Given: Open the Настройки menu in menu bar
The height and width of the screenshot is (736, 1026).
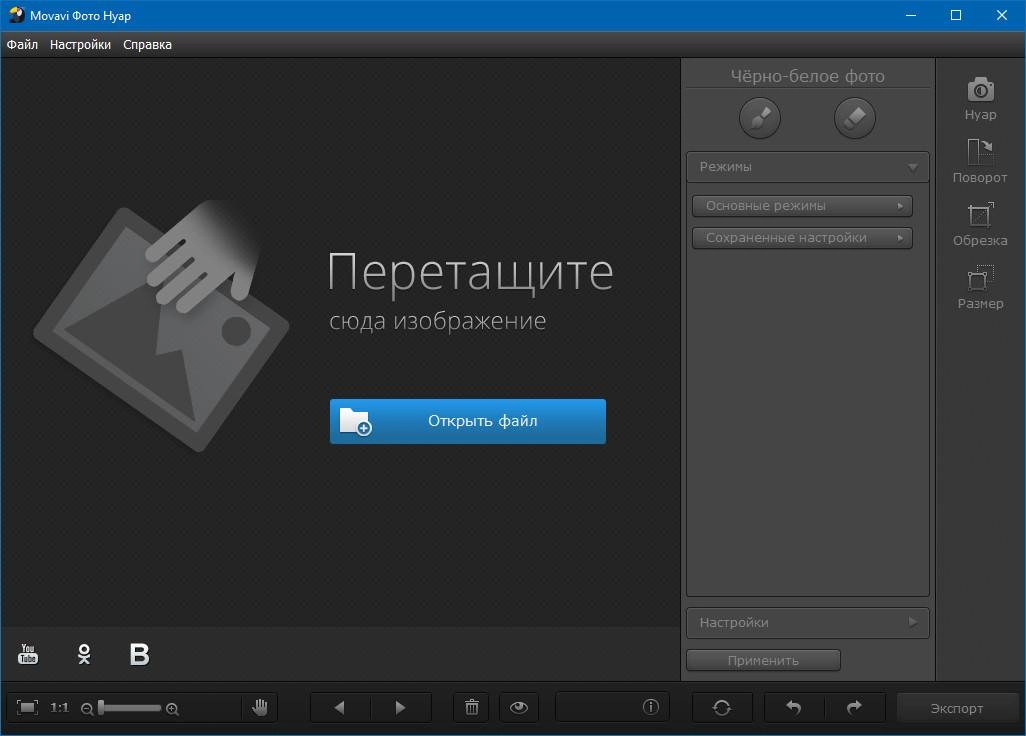Looking at the screenshot, I should [80, 44].
